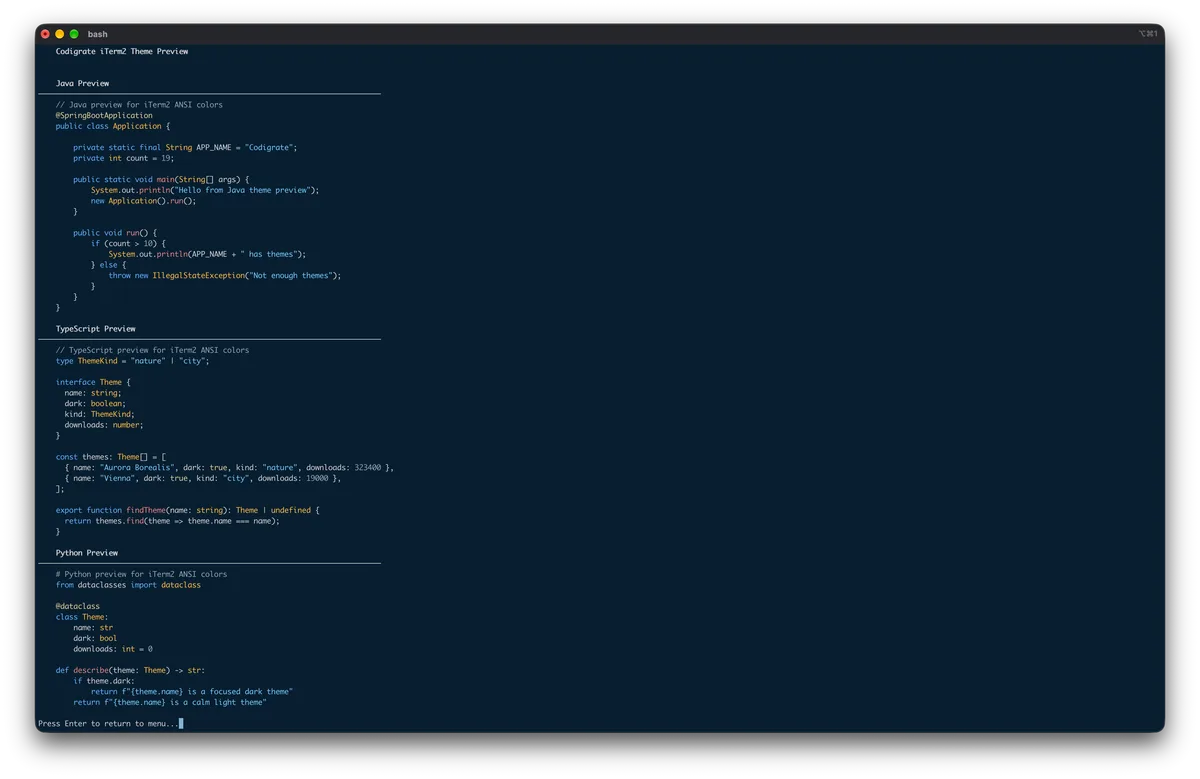The image size is (1200, 779).
Task: Click the "downloads: number;" field line
Action: click(x=104, y=425)
